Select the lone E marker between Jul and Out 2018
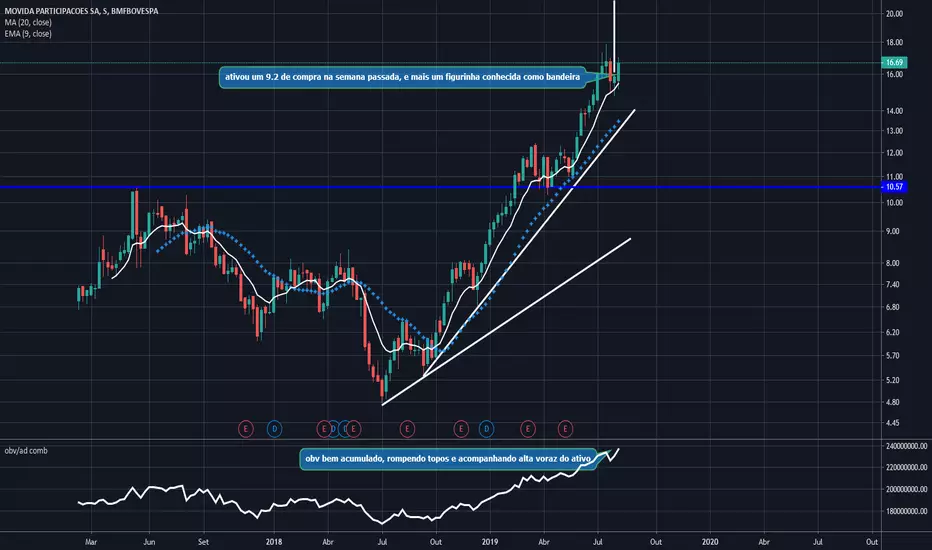 pos(407,428)
